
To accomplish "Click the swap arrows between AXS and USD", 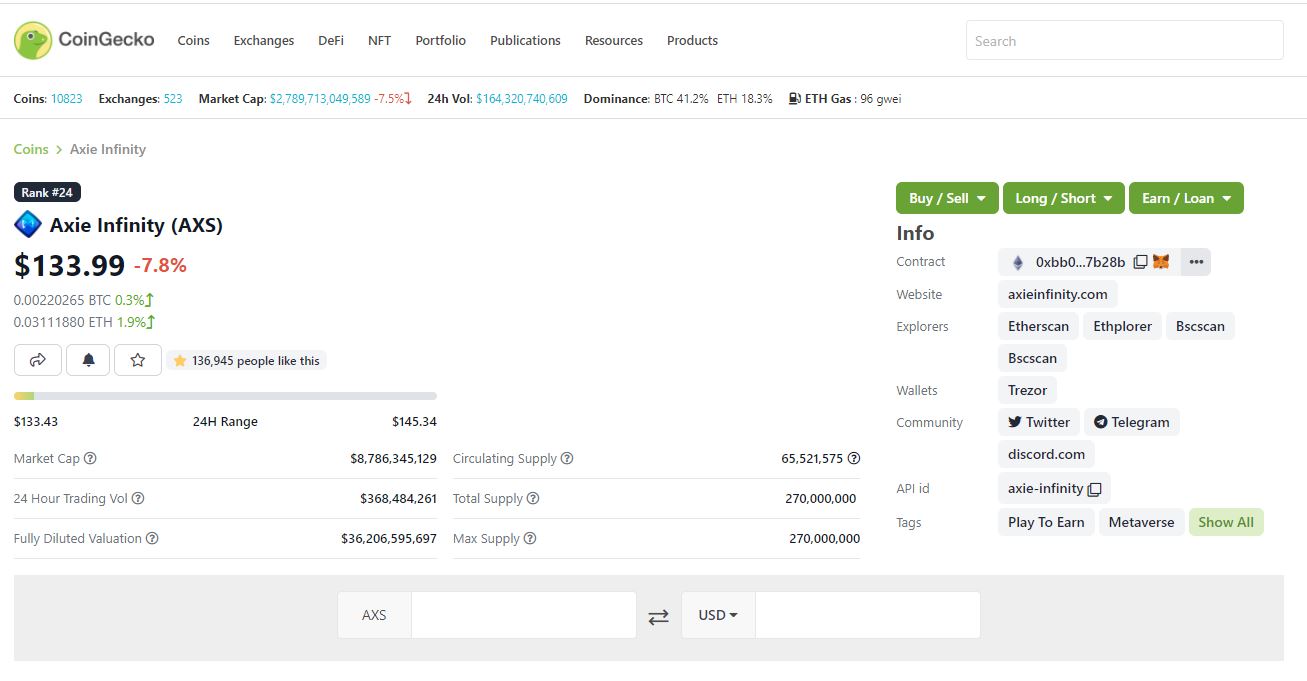I will tap(658, 617).
